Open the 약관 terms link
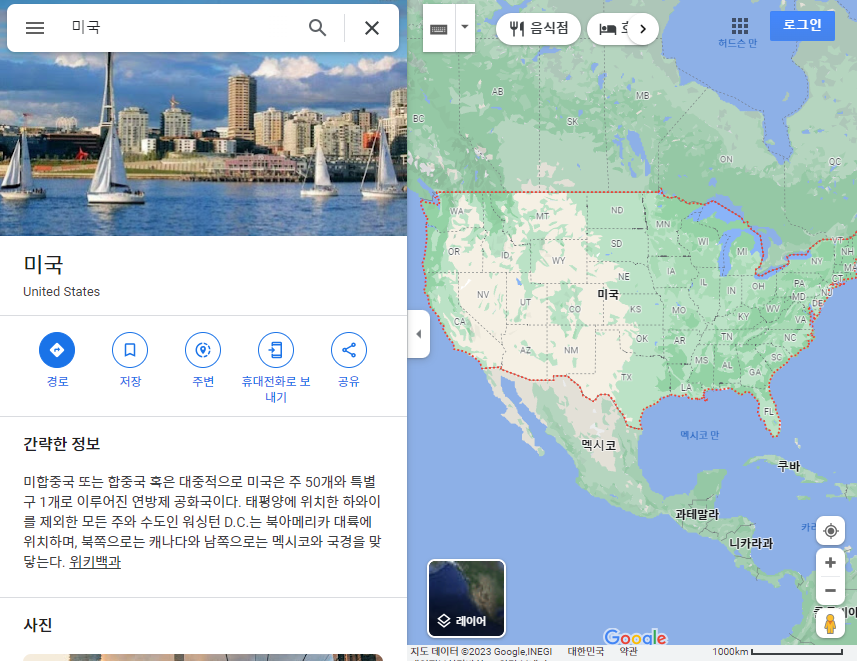 629,651
